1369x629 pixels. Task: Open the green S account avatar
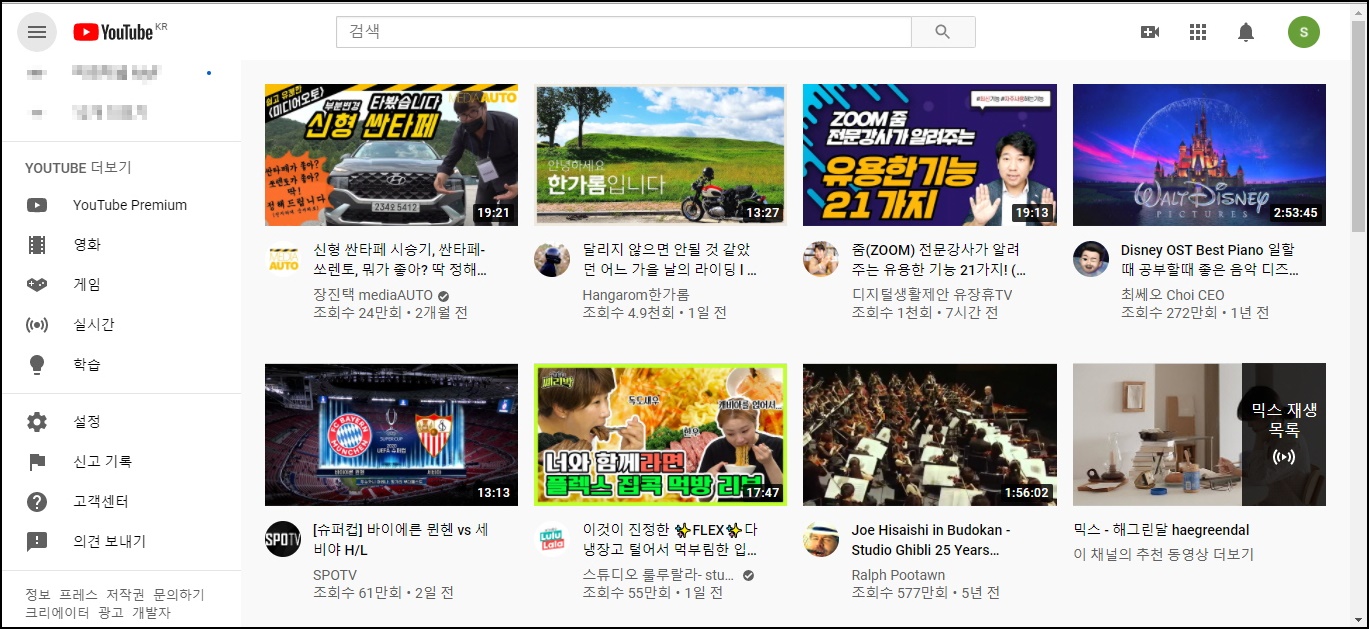tap(1304, 32)
